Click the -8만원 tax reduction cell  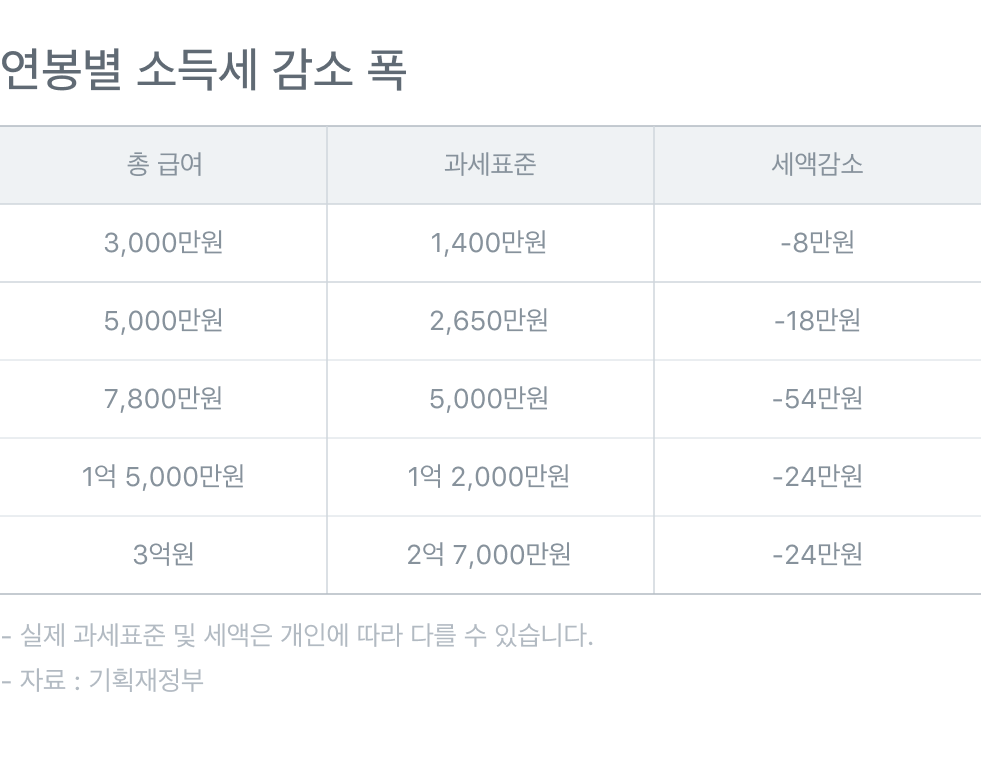[x=817, y=243]
